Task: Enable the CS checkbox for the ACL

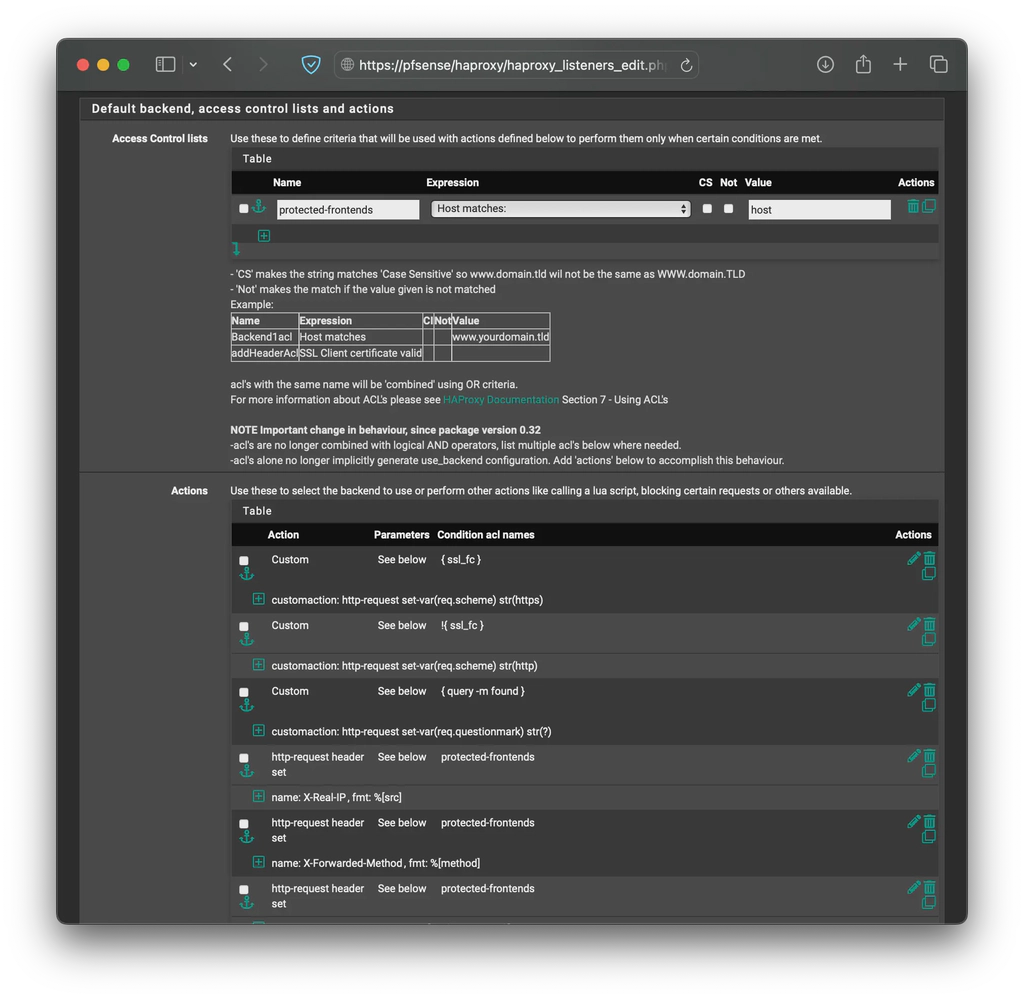Action: pyautogui.click(x=707, y=209)
